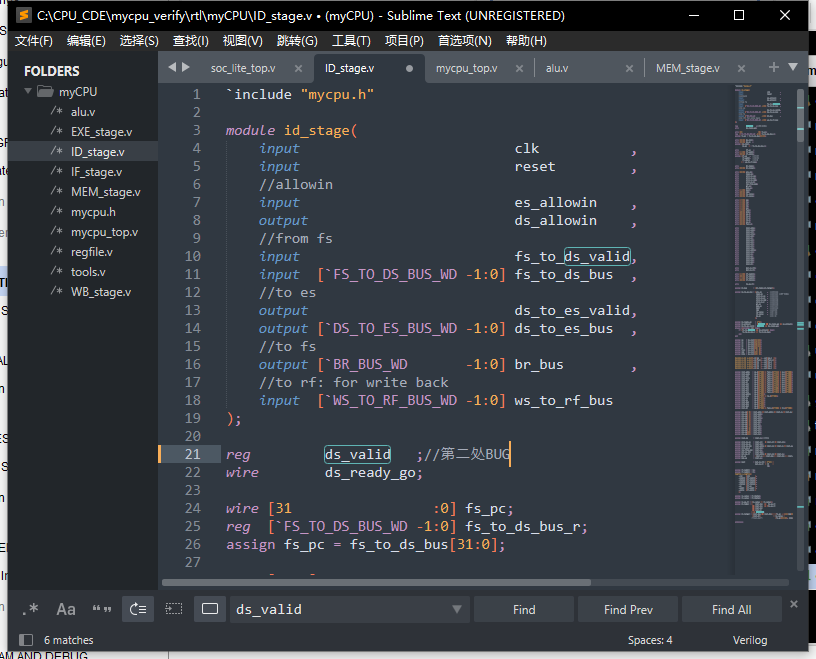Open the 选择(S) menu

(x=139, y=41)
